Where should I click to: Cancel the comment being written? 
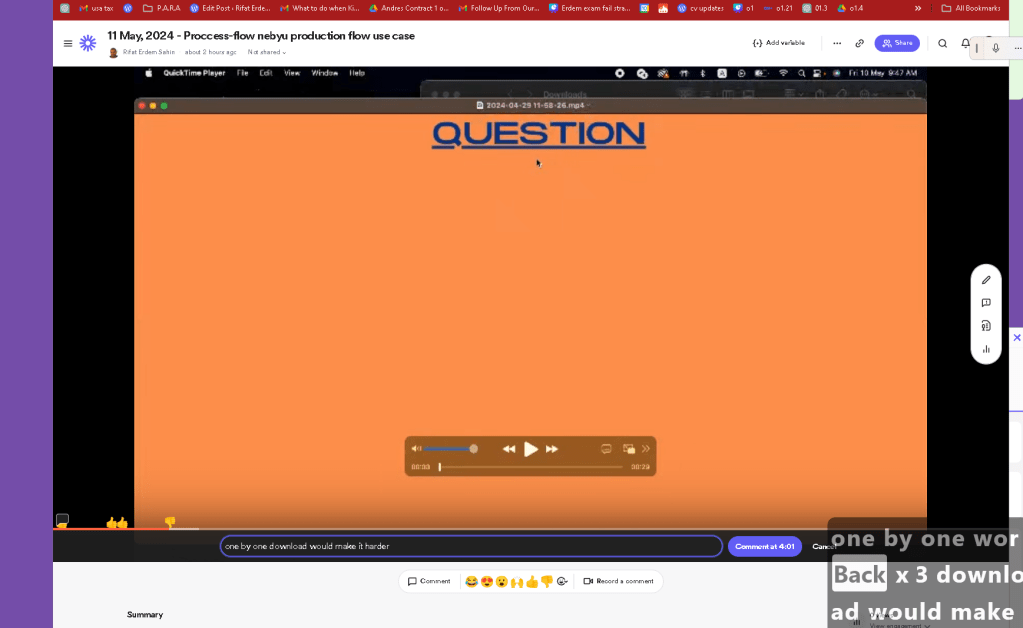(x=824, y=546)
